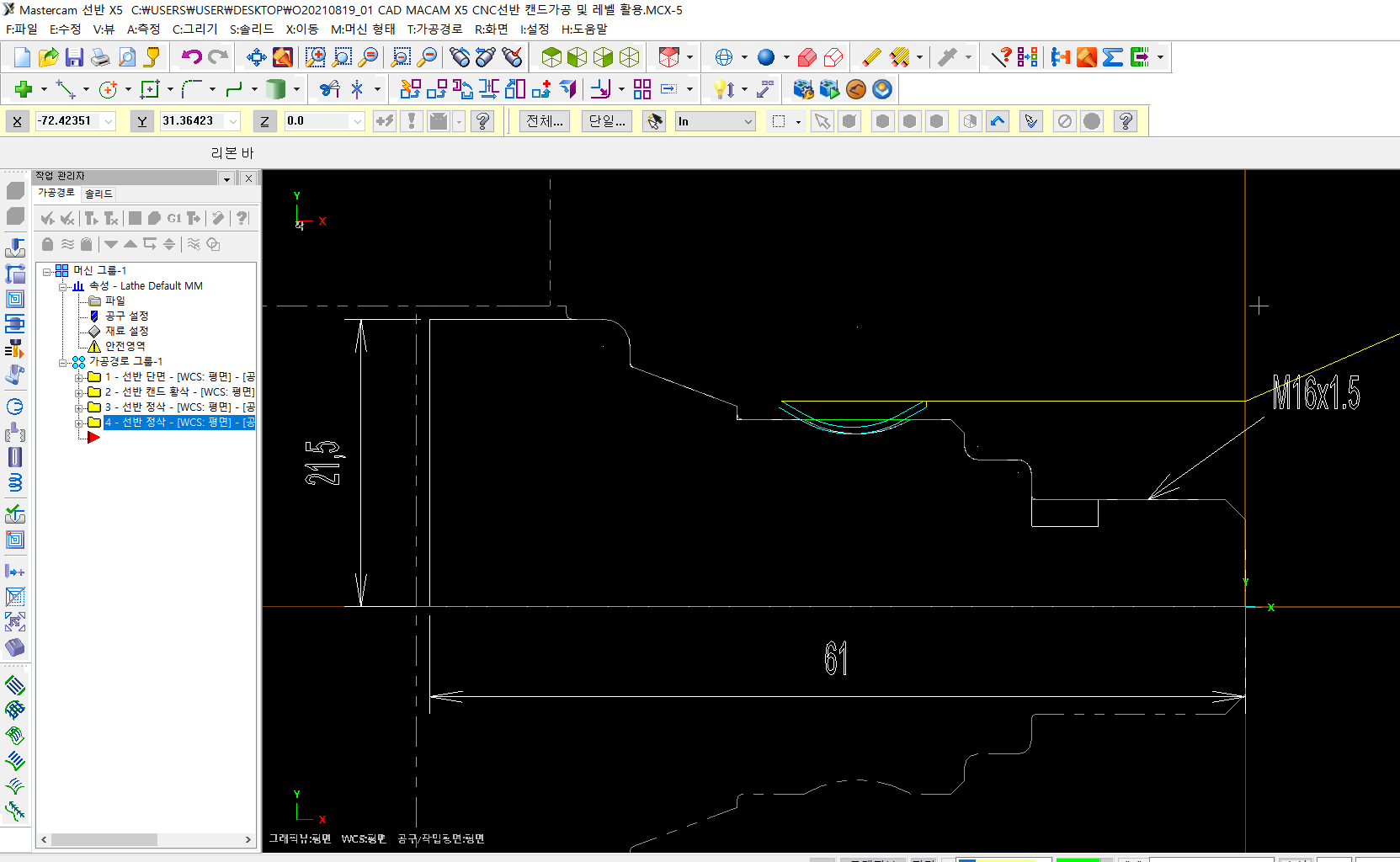Click the 단일... selection button
1400x862 pixels.
[x=607, y=121]
